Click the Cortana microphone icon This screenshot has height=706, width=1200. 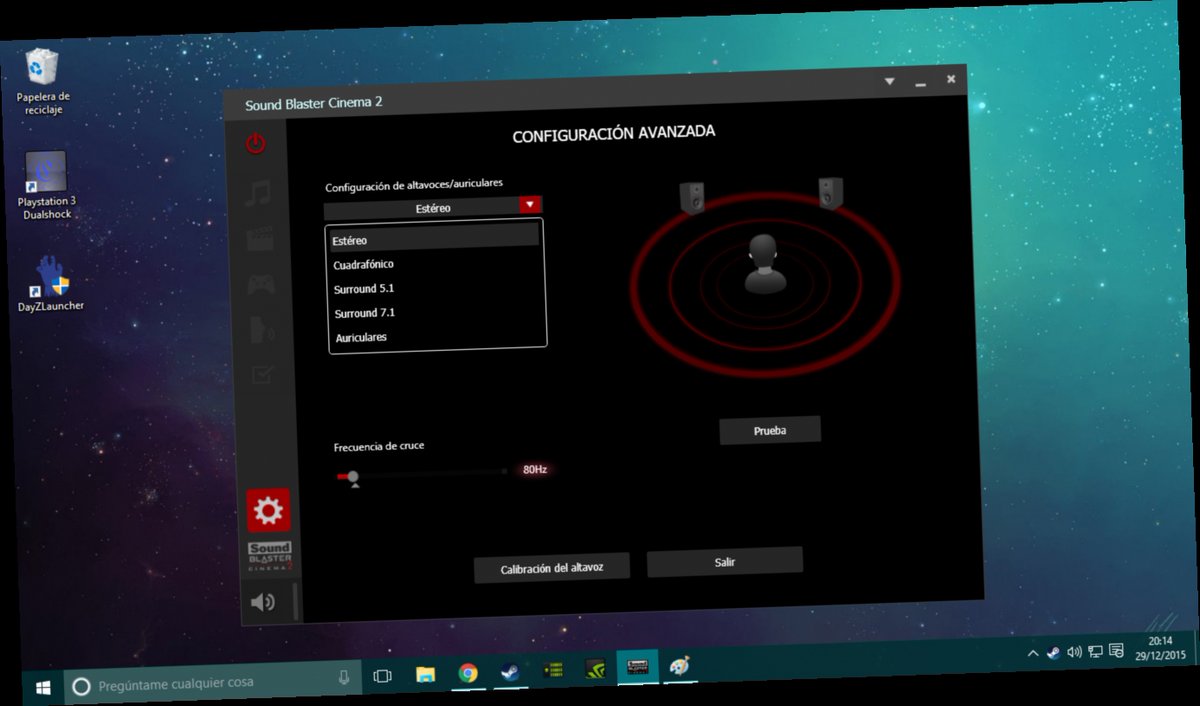[344, 678]
